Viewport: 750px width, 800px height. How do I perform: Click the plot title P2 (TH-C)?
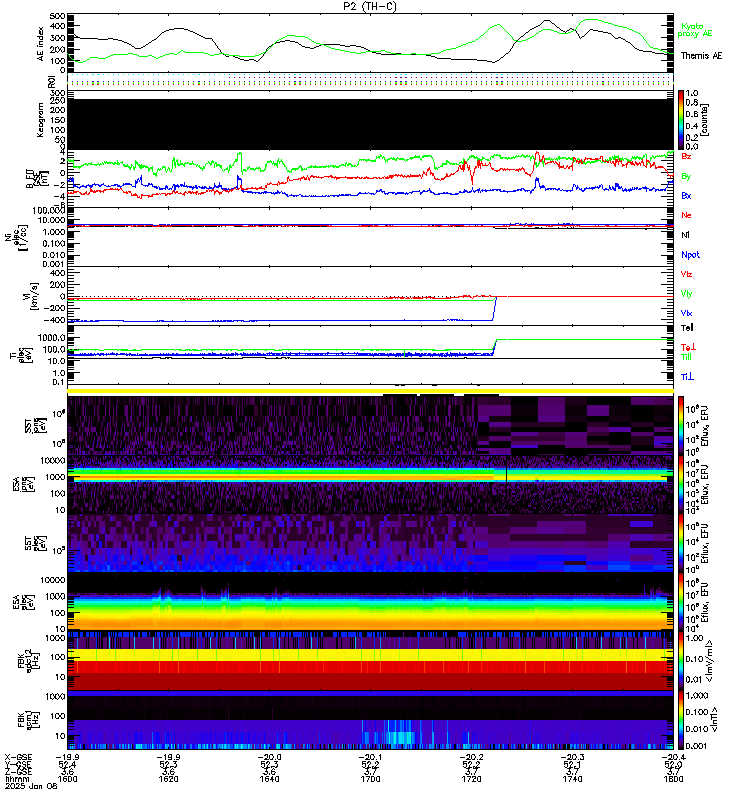[370, 6]
